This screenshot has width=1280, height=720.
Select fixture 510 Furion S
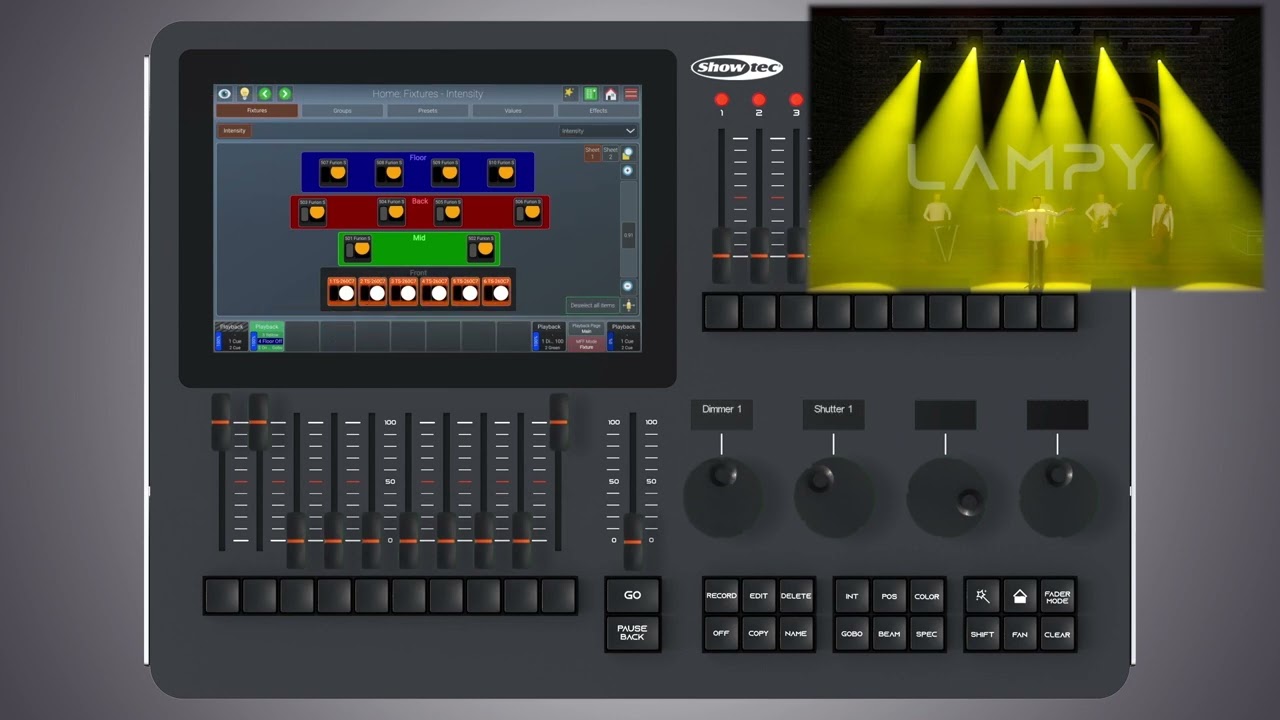(x=501, y=172)
